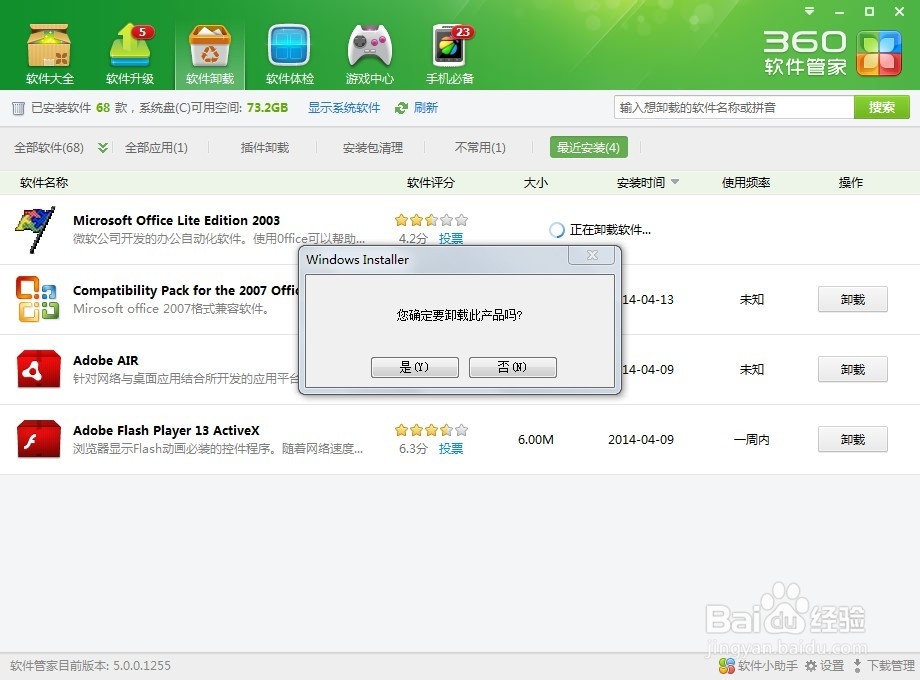Click the Adobe Flash Player 13 ActiveX title
Image resolution: width=920 pixels, height=680 pixels.
click(166, 431)
